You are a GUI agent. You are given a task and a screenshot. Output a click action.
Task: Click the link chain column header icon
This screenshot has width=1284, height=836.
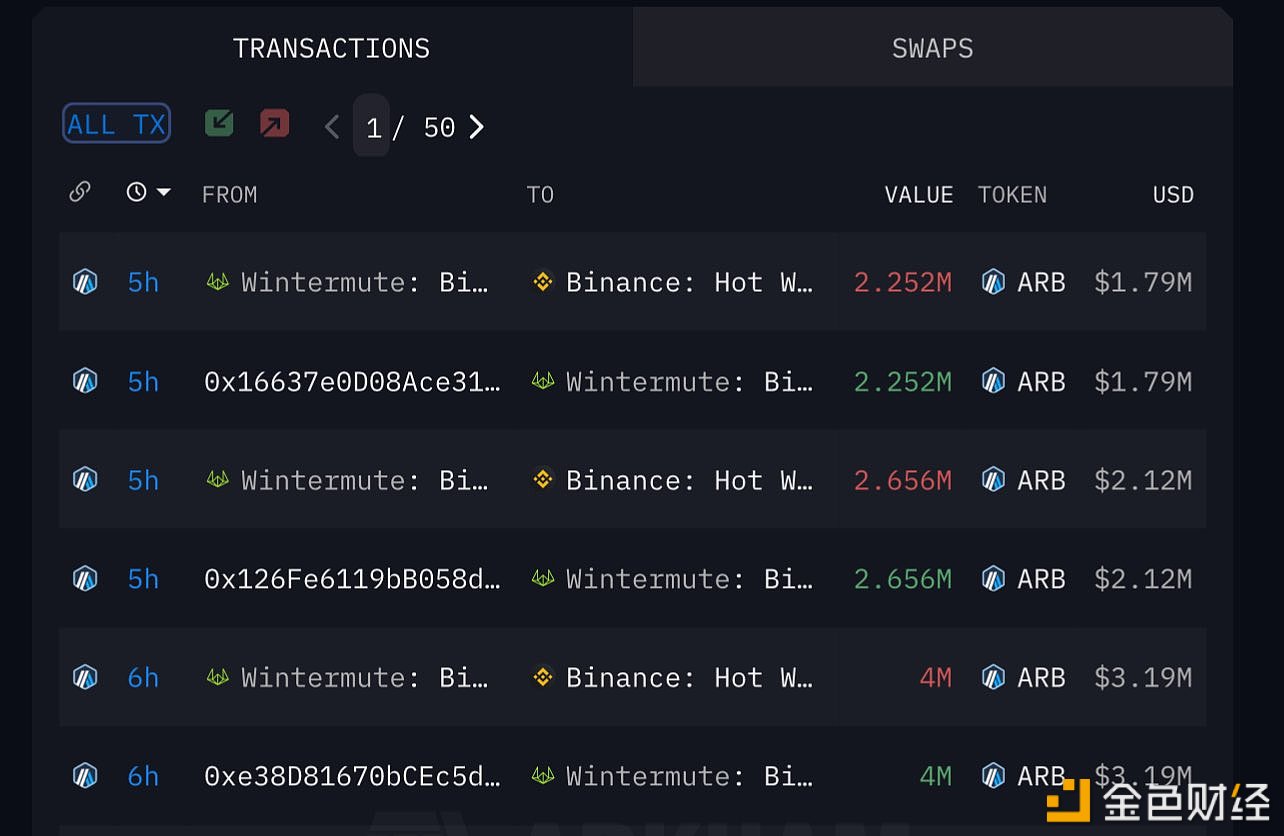[x=80, y=192]
